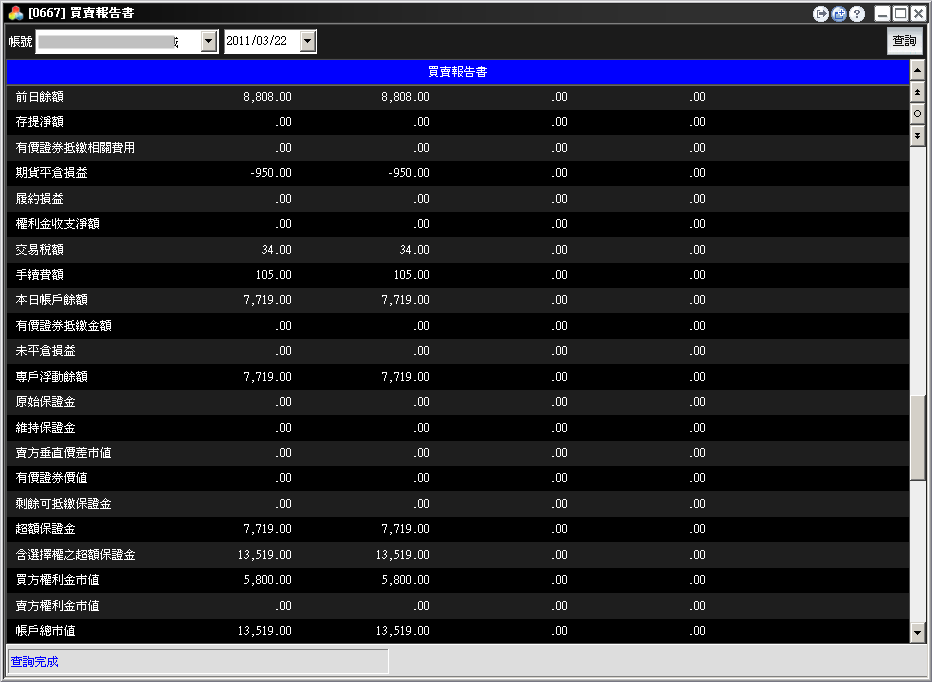Viewport: 932px width, 682px height.
Task: Click first-column -950.00 in 期貨平倉損益 row
Action: [271, 173]
